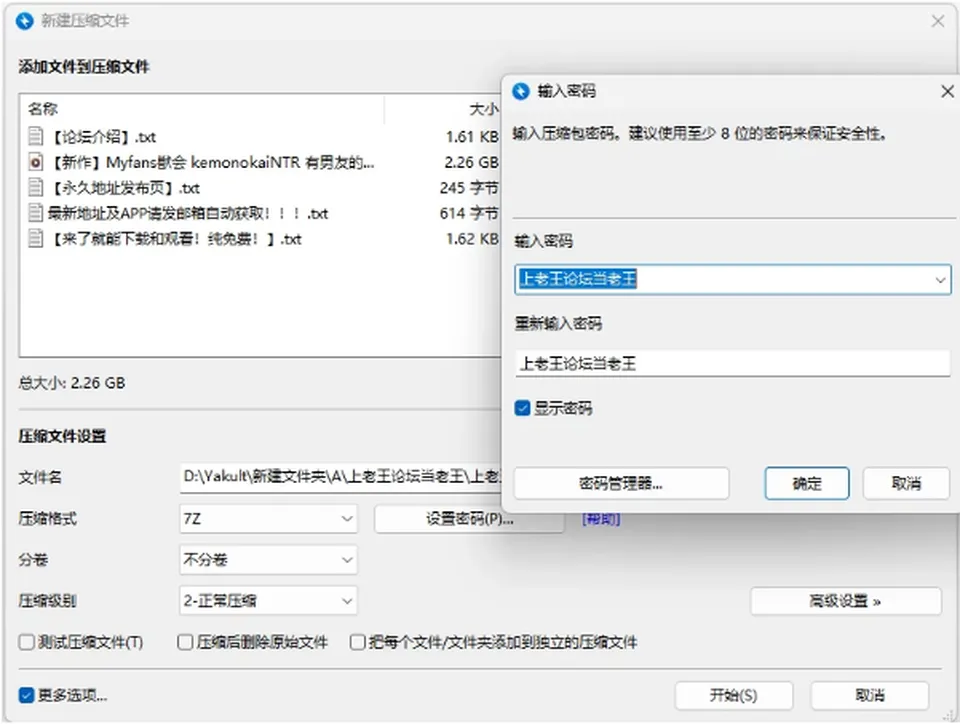Toggle the 更多选项... checkbox
This screenshot has width=960, height=724.
(26, 695)
